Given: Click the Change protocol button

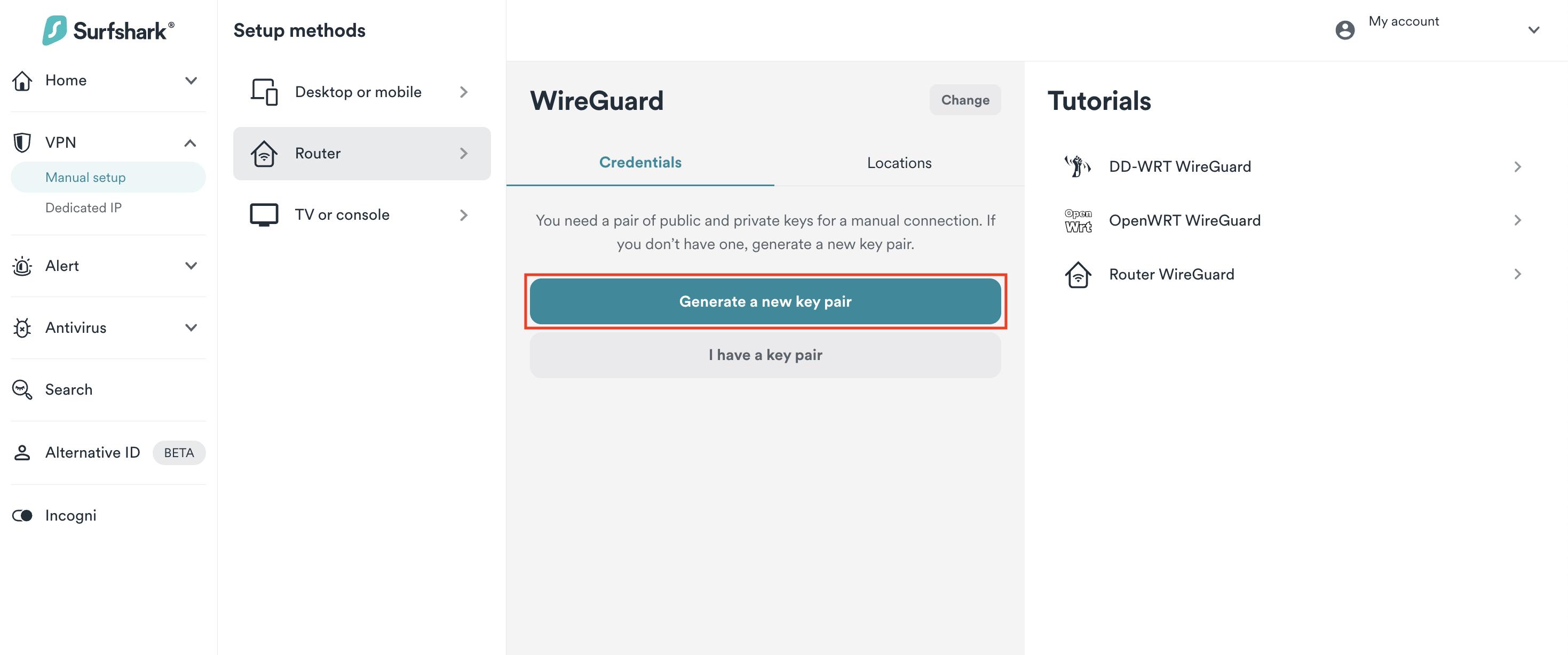Looking at the screenshot, I should pos(965,100).
